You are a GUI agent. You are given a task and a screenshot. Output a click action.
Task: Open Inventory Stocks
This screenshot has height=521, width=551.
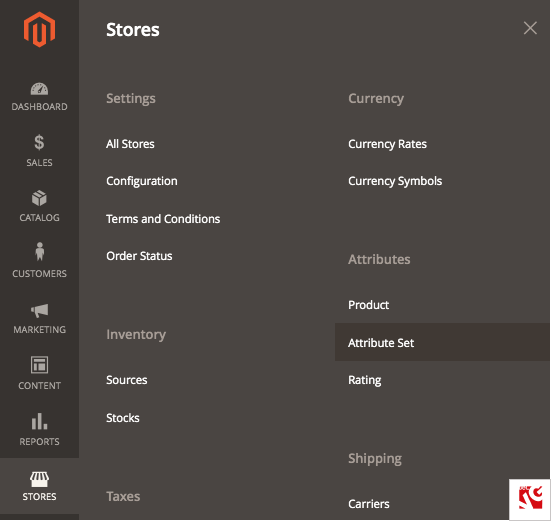point(123,418)
